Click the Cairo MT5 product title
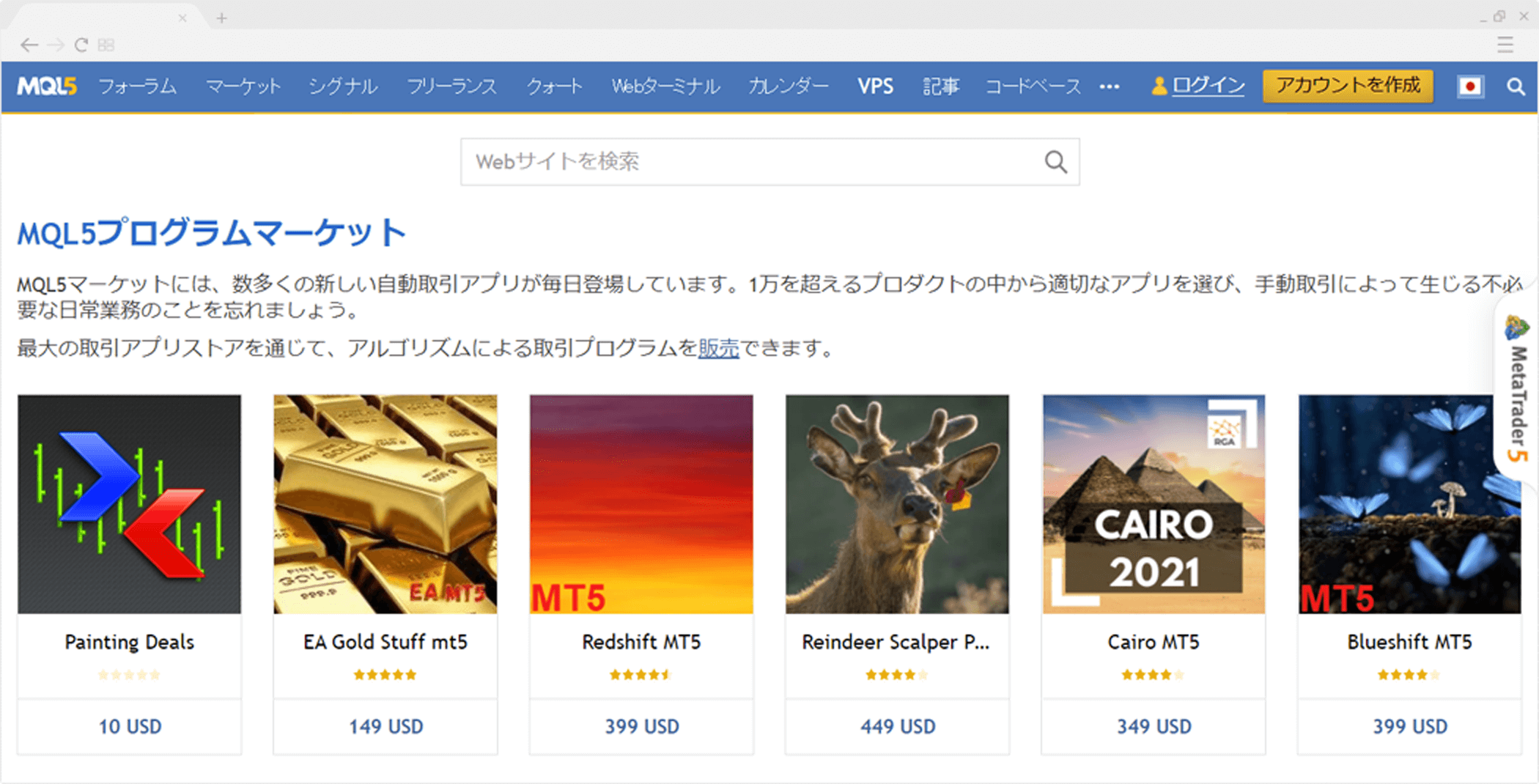This screenshot has width=1539, height=784. (1154, 643)
